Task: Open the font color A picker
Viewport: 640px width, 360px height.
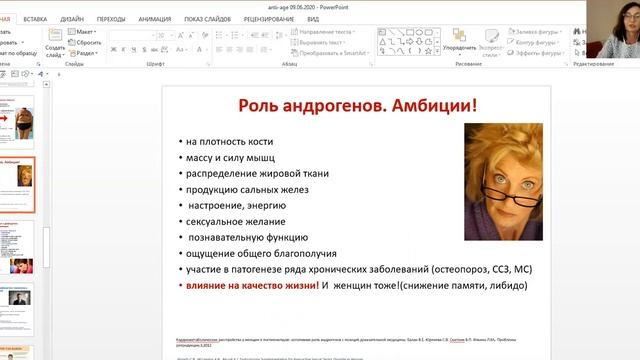Action: (200, 50)
